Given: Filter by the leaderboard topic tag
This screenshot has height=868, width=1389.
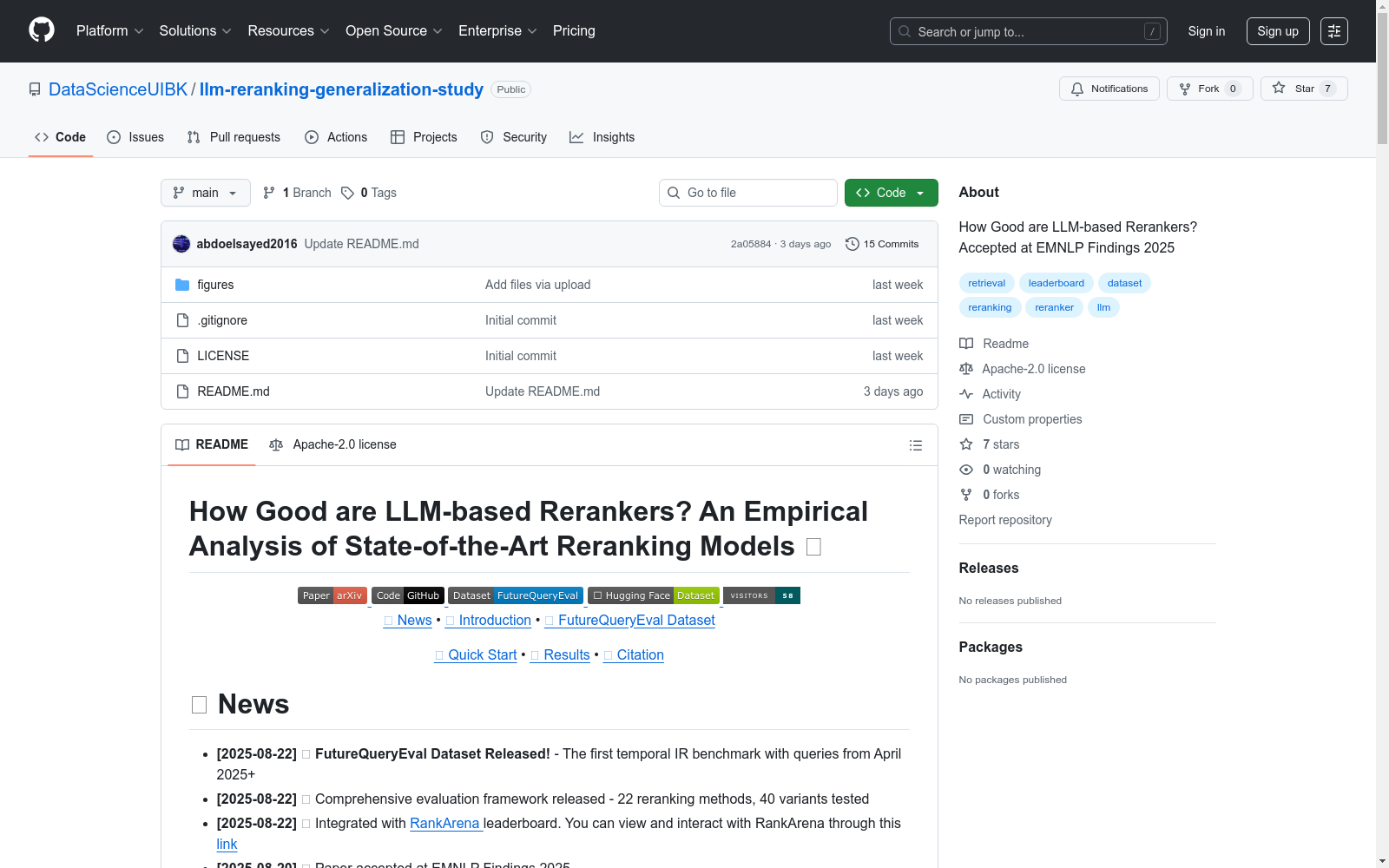Looking at the screenshot, I should 1057,283.
